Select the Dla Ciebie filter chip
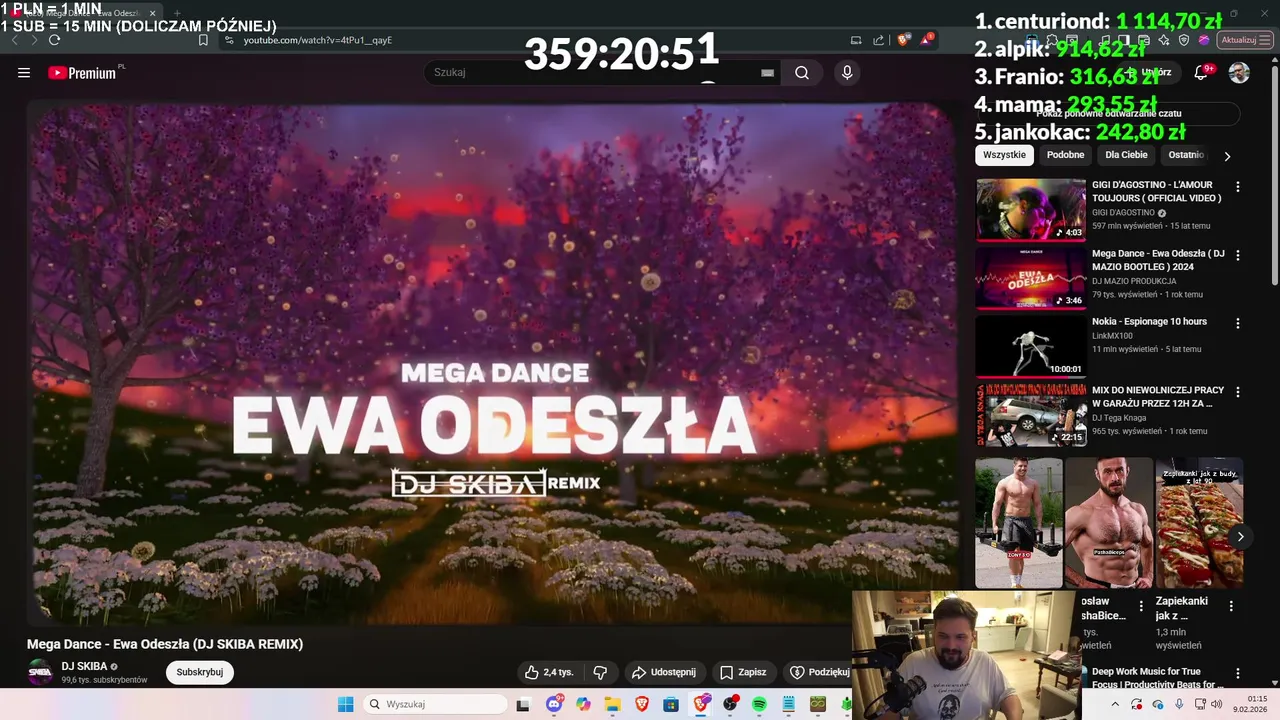 [x=1126, y=155]
